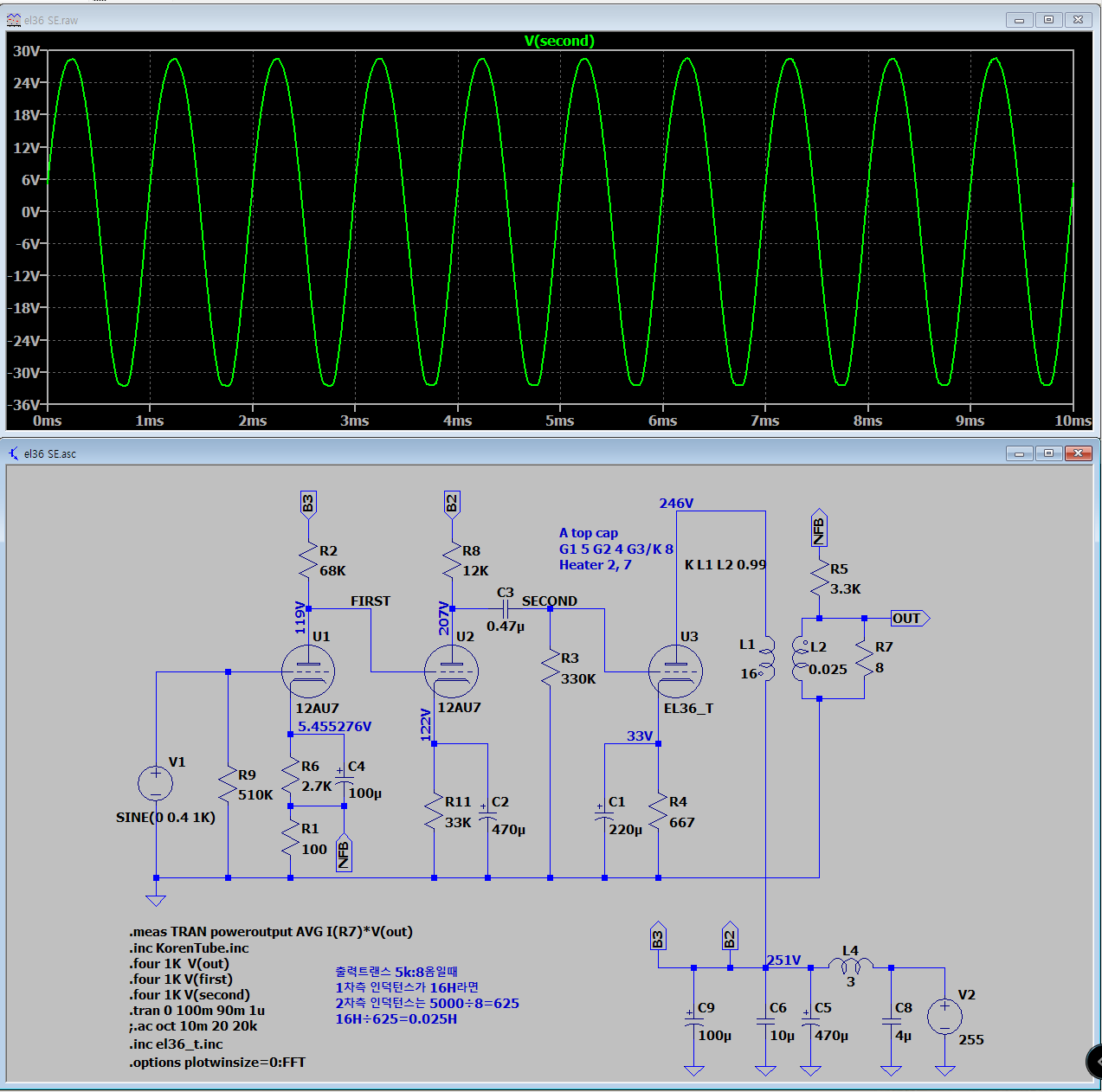Click the B3 flag near capacitor C9
1102x1092 pixels.
(x=658, y=936)
